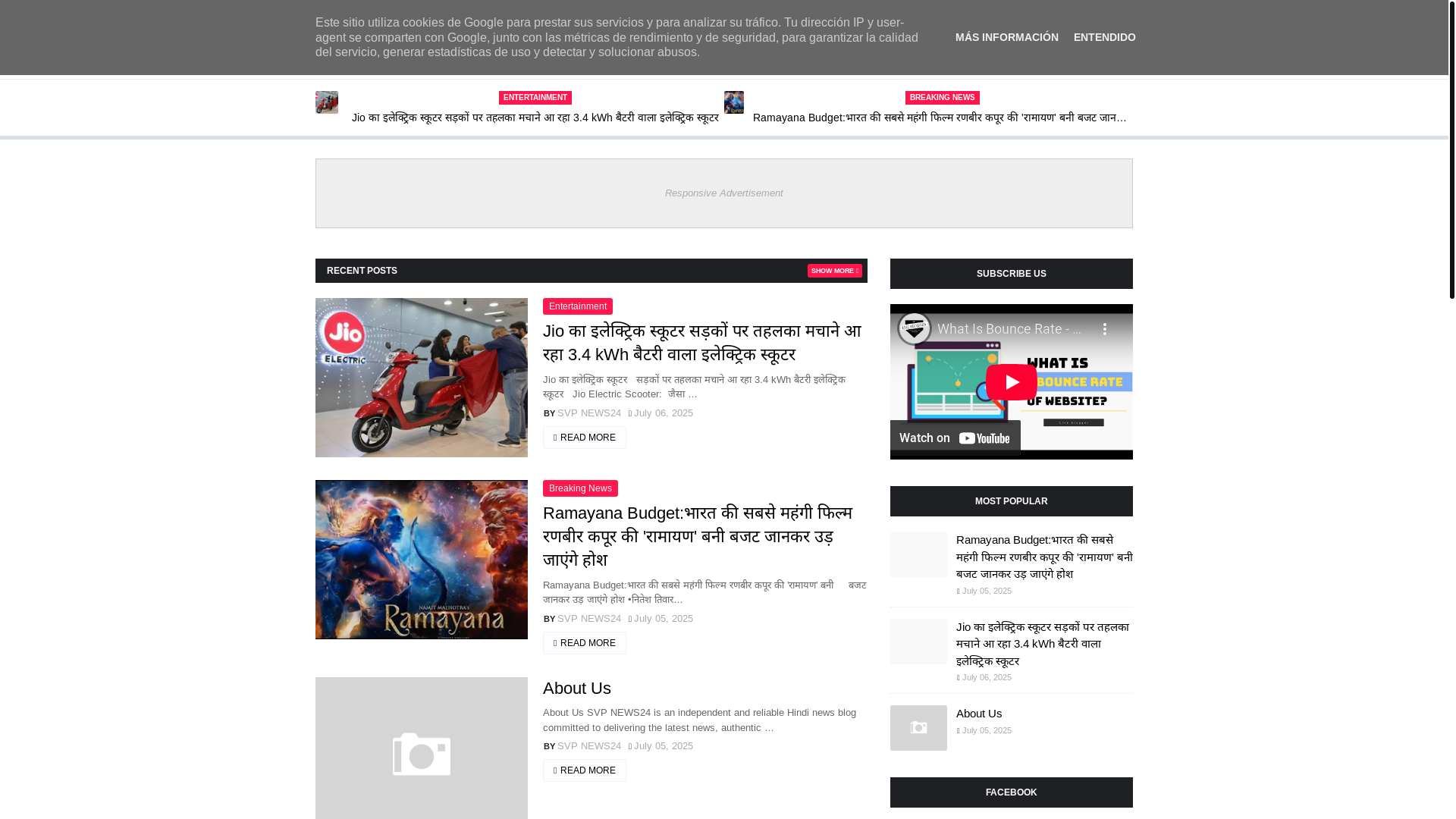
Task: Open the MÁS INFORMACIÓN cookie link
Action: (1006, 37)
